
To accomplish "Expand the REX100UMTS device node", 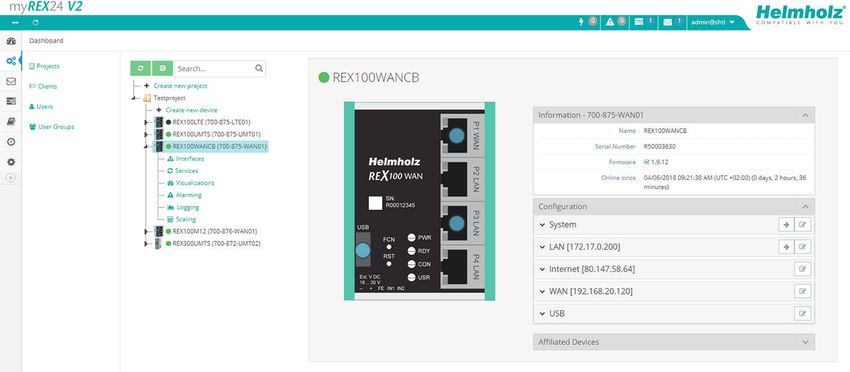I will [x=145, y=134].
